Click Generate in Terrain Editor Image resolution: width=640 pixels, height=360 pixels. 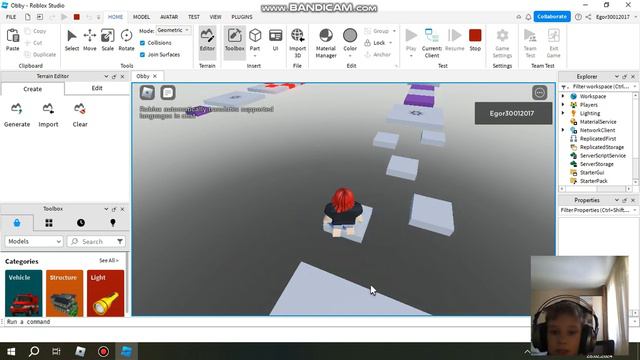coord(17,116)
